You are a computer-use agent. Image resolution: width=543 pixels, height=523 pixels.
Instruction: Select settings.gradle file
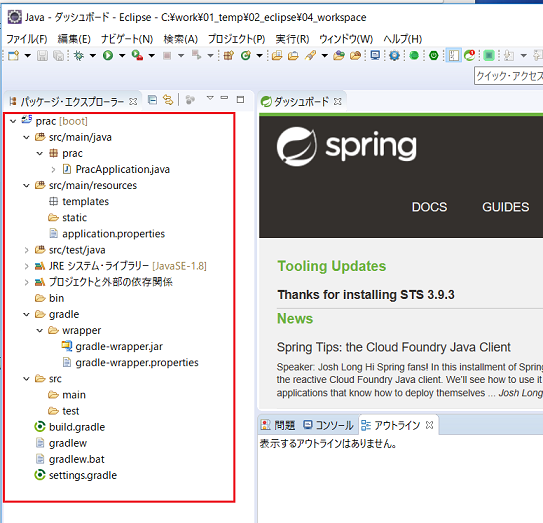point(75,475)
